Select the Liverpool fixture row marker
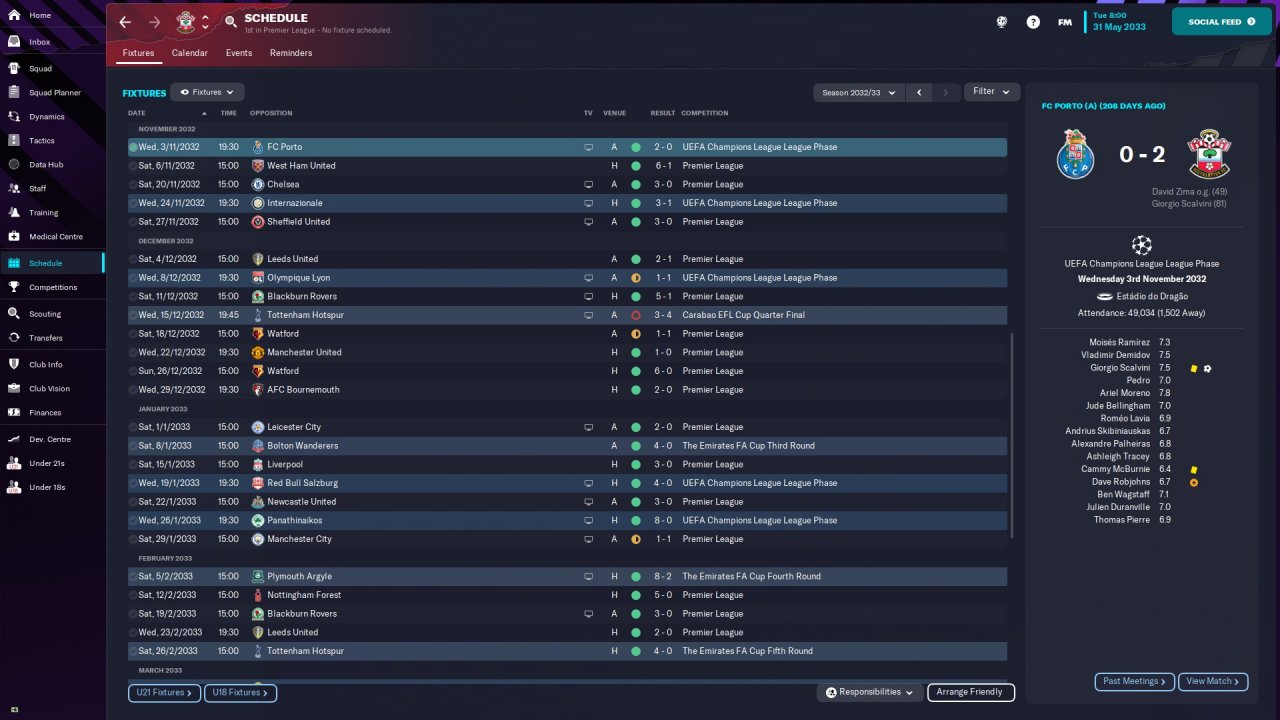The width and height of the screenshot is (1280, 720). pos(133,465)
